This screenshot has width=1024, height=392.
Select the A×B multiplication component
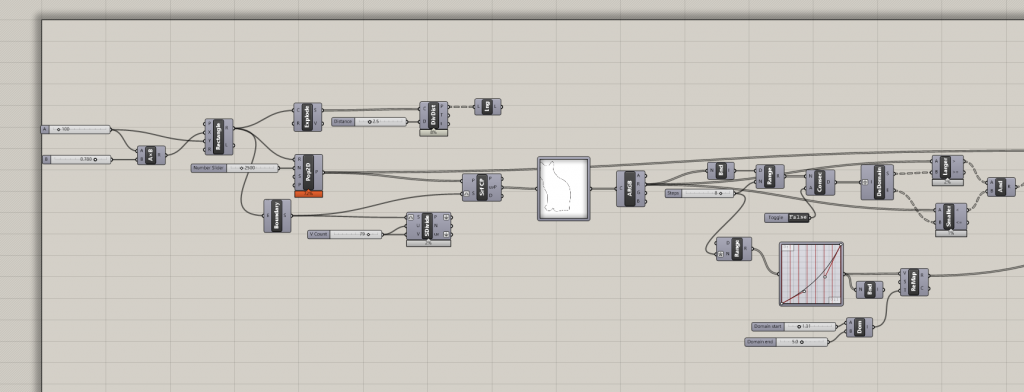point(151,155)
